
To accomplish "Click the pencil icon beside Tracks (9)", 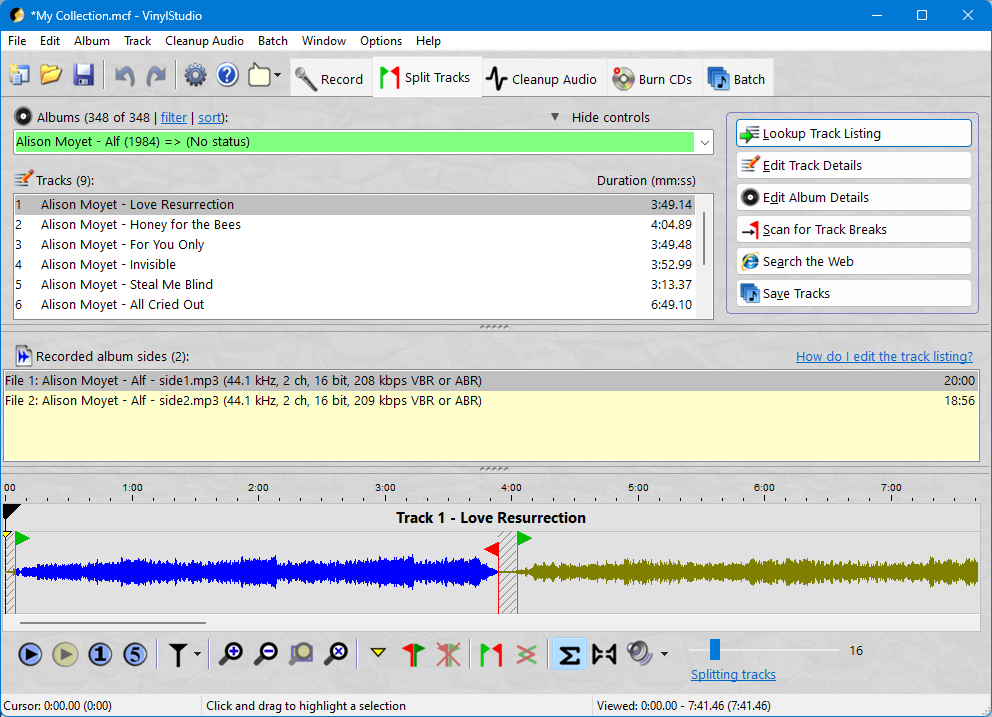I will [x=23, y=179].
